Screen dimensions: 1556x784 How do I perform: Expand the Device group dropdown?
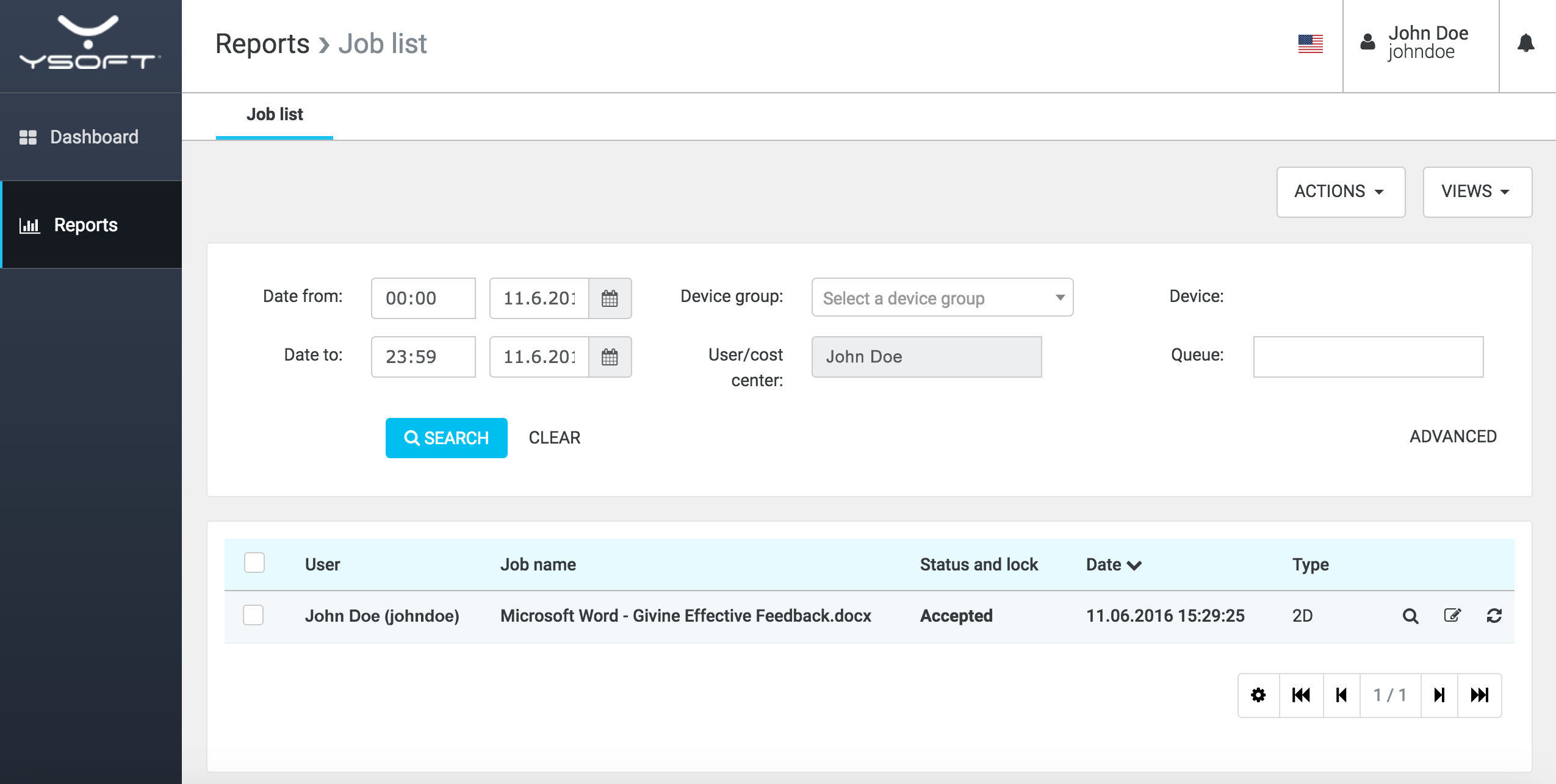click(x=942, y=298)
